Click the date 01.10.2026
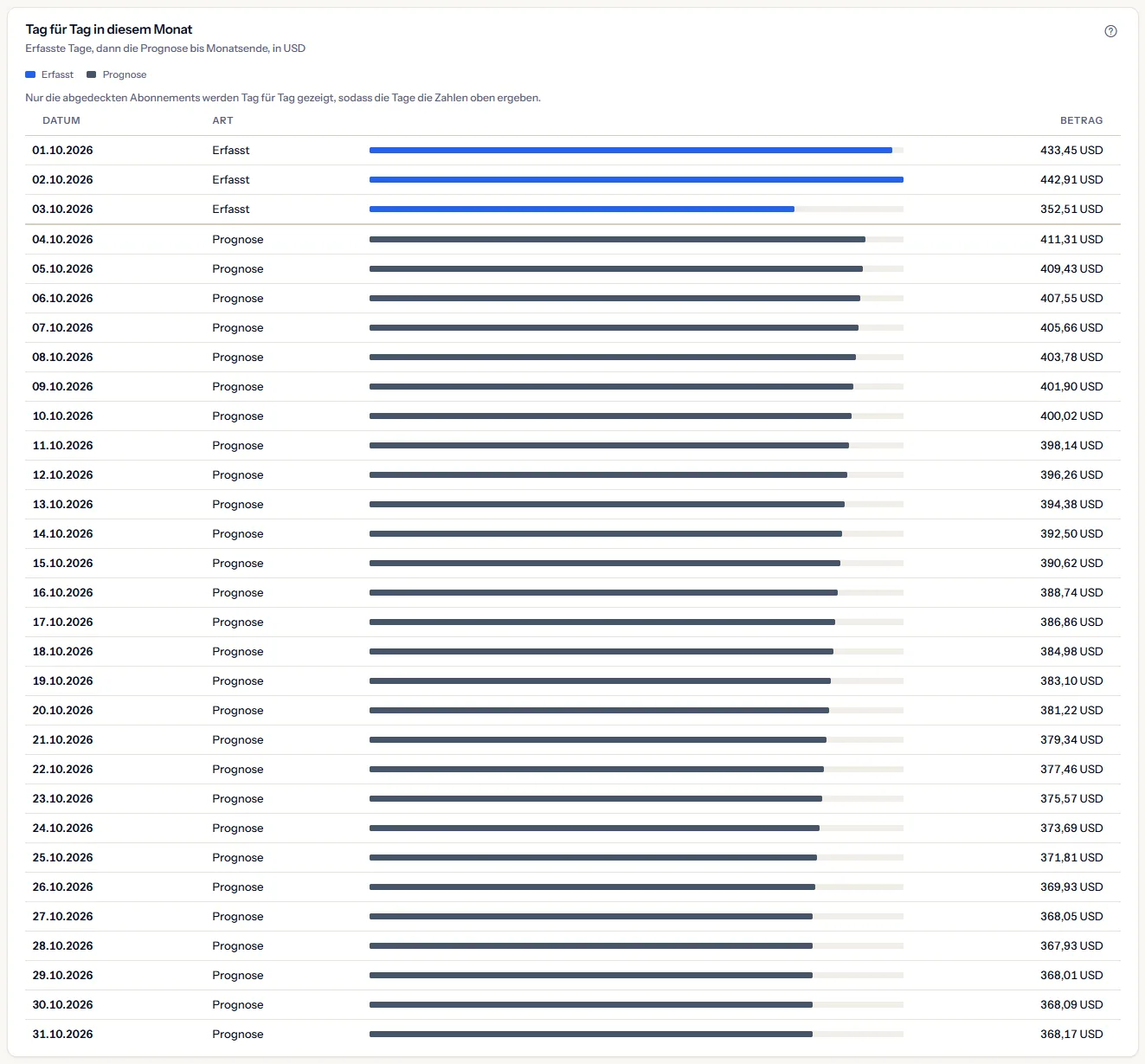The height and width of the screenshot is (1064, 1145). pyautogui.click(x=62, y=150)
